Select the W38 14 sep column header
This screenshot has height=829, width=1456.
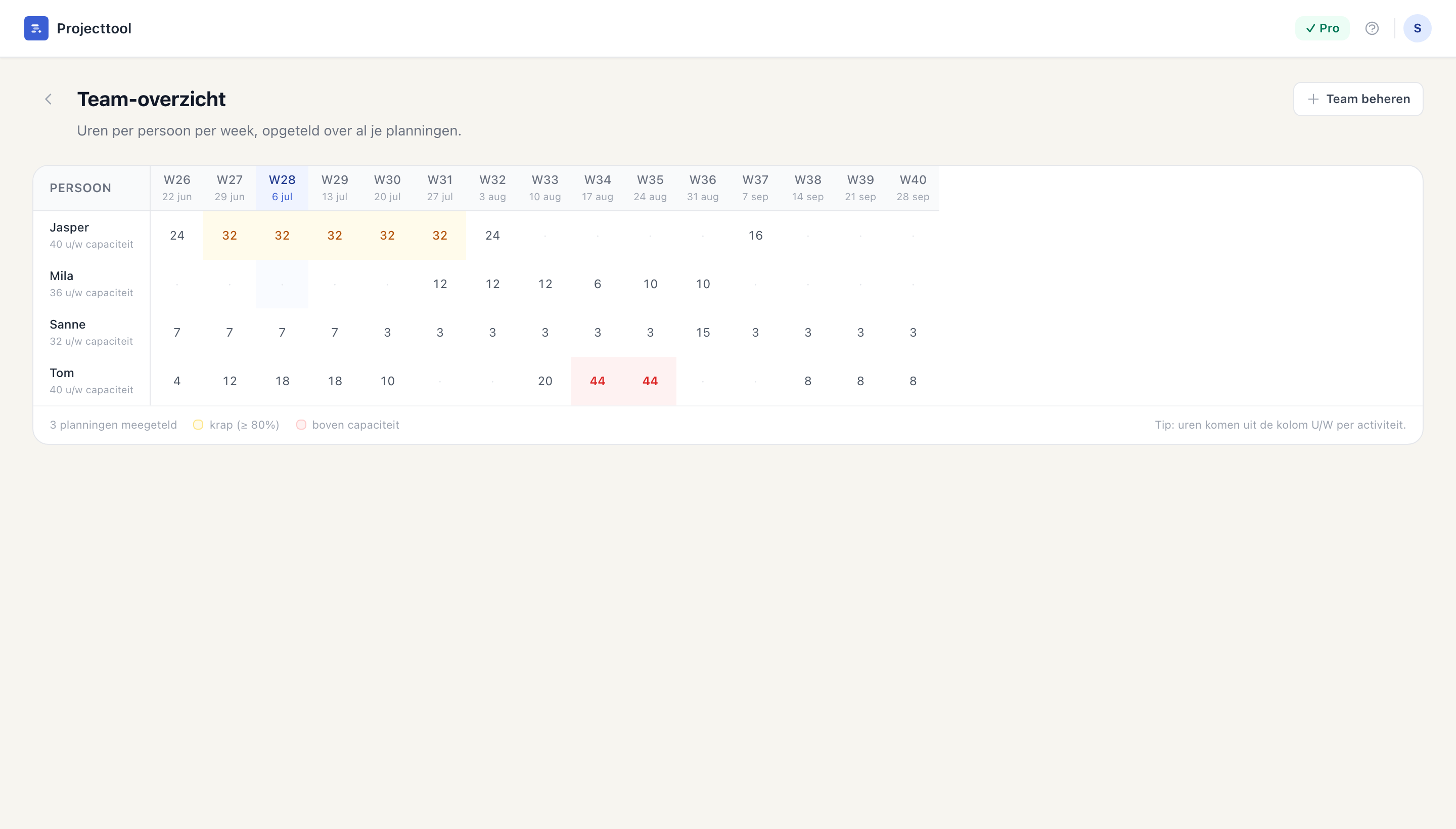point(808,188)
